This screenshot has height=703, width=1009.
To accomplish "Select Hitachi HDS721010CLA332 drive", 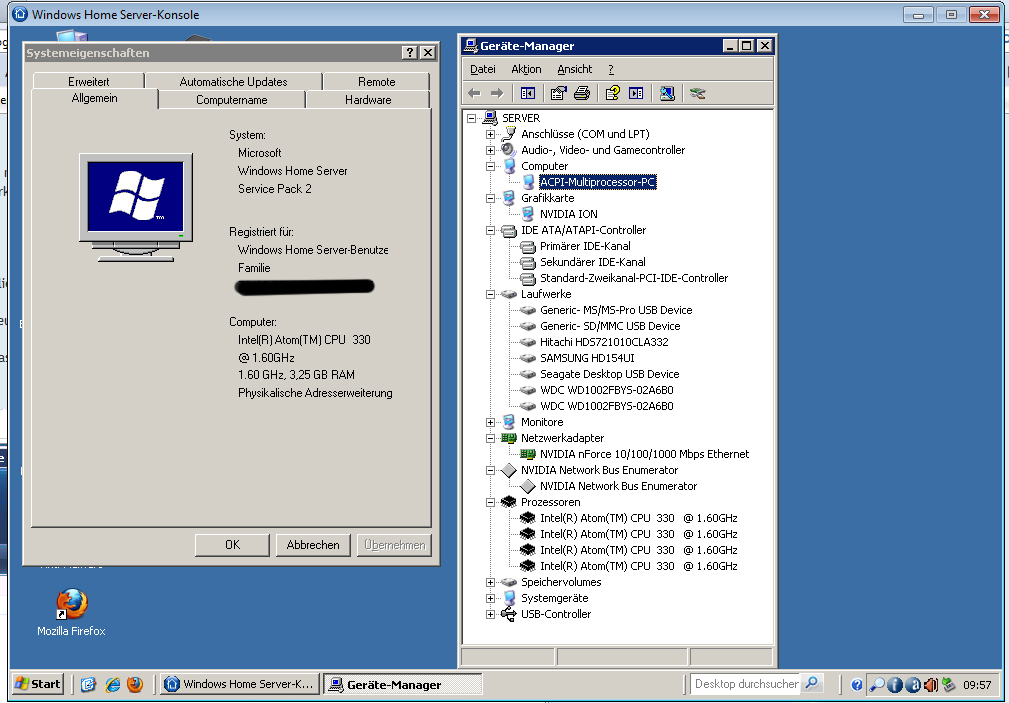I will (604, 342).
